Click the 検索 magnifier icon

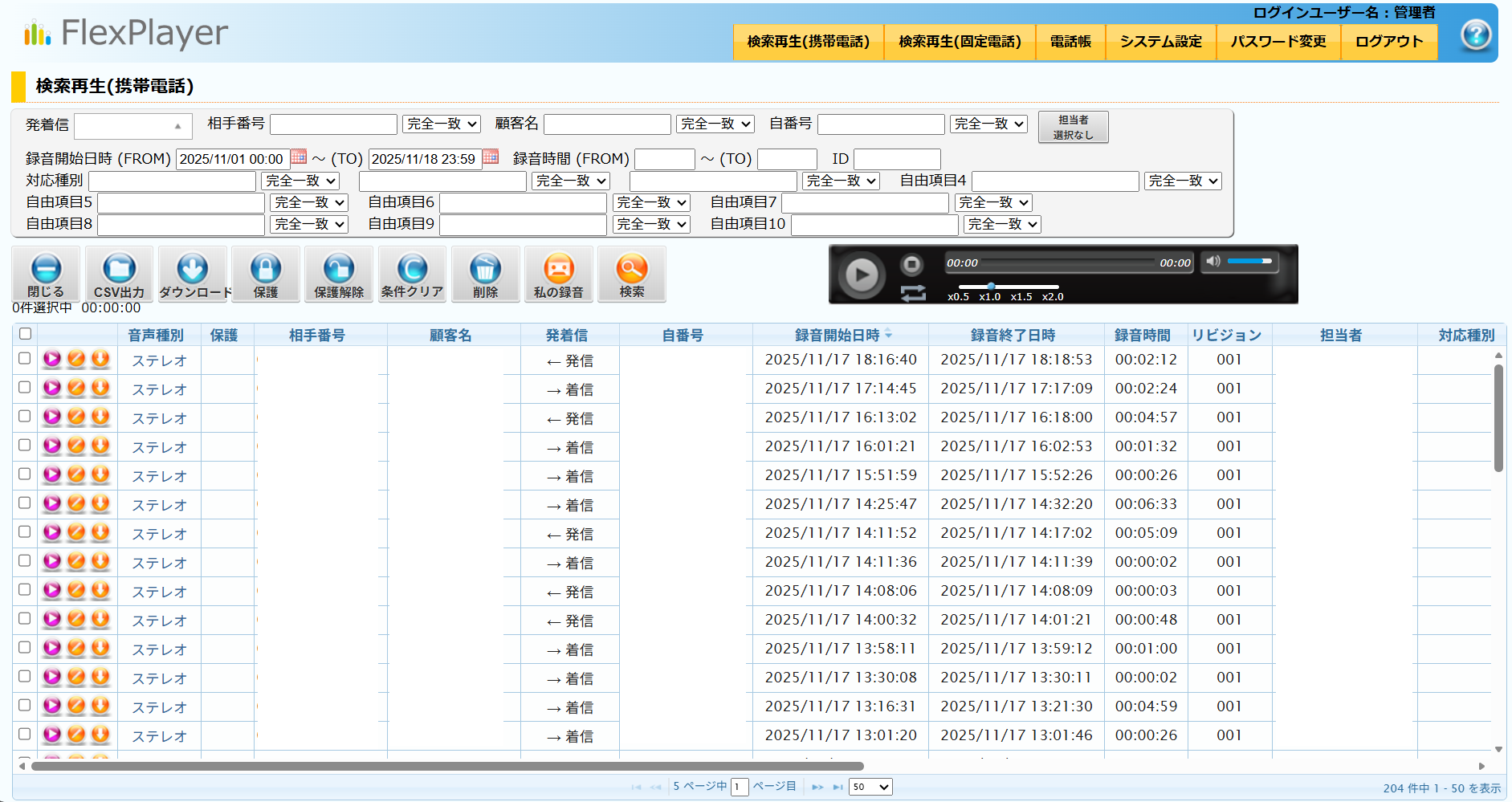pyautogui.click(x=632, y=274)
